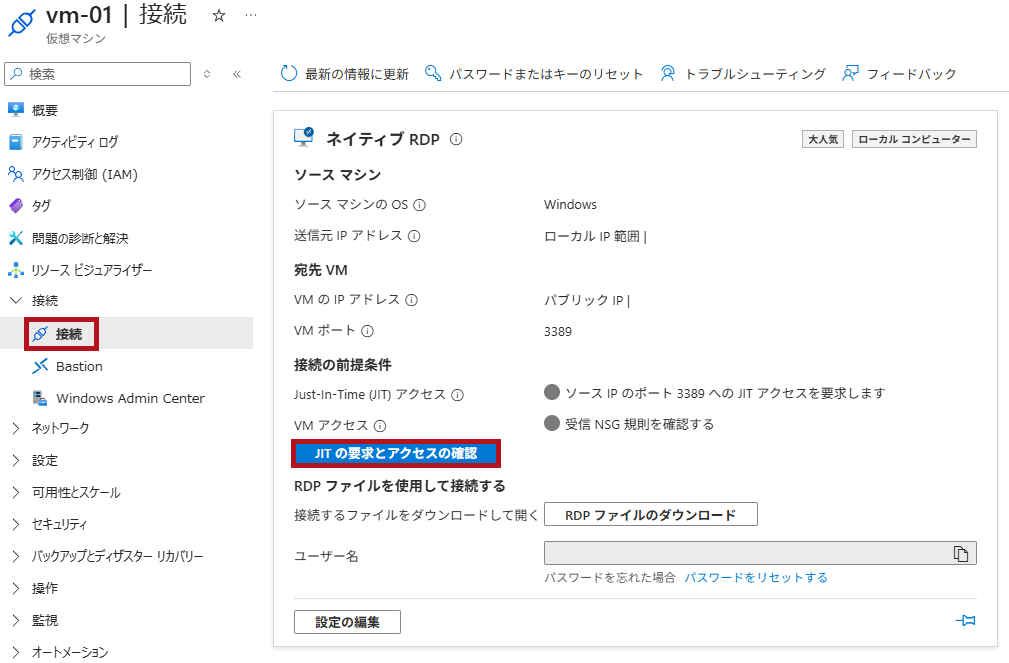Copy the ユーザー名 using the copy icon
Screen dimensions: 1009x663
(x=963, y=552)
